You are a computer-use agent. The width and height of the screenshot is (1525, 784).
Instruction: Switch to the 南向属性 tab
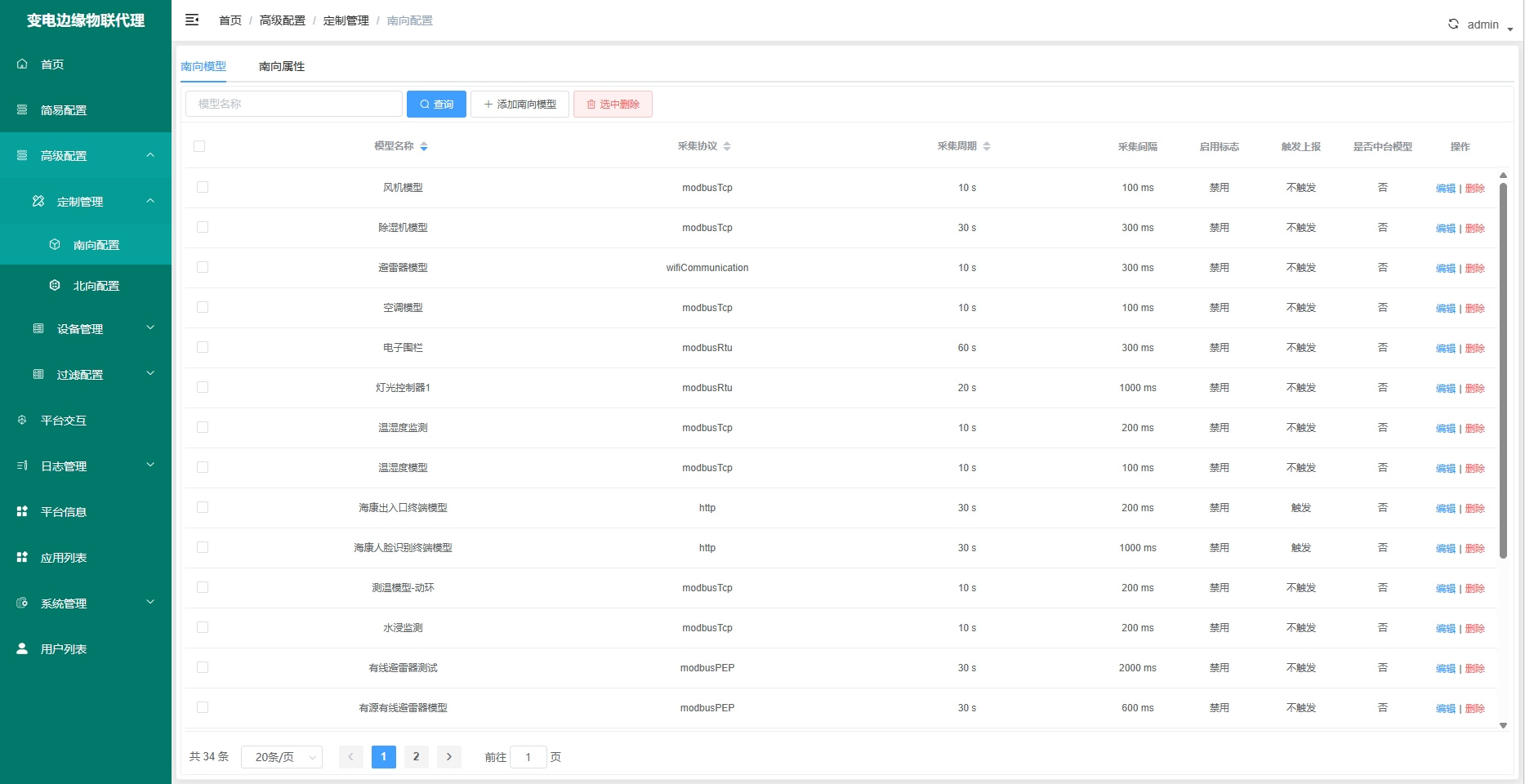282,67
